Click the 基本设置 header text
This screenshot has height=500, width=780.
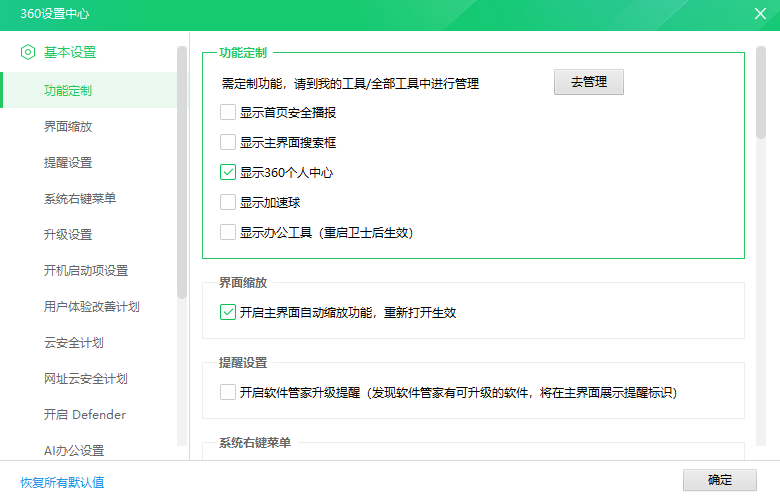point(70,52)
